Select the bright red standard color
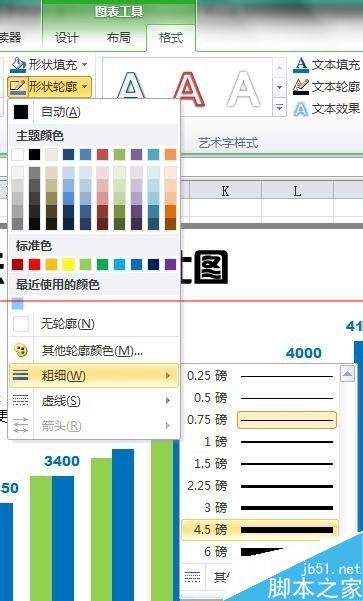 34,264
